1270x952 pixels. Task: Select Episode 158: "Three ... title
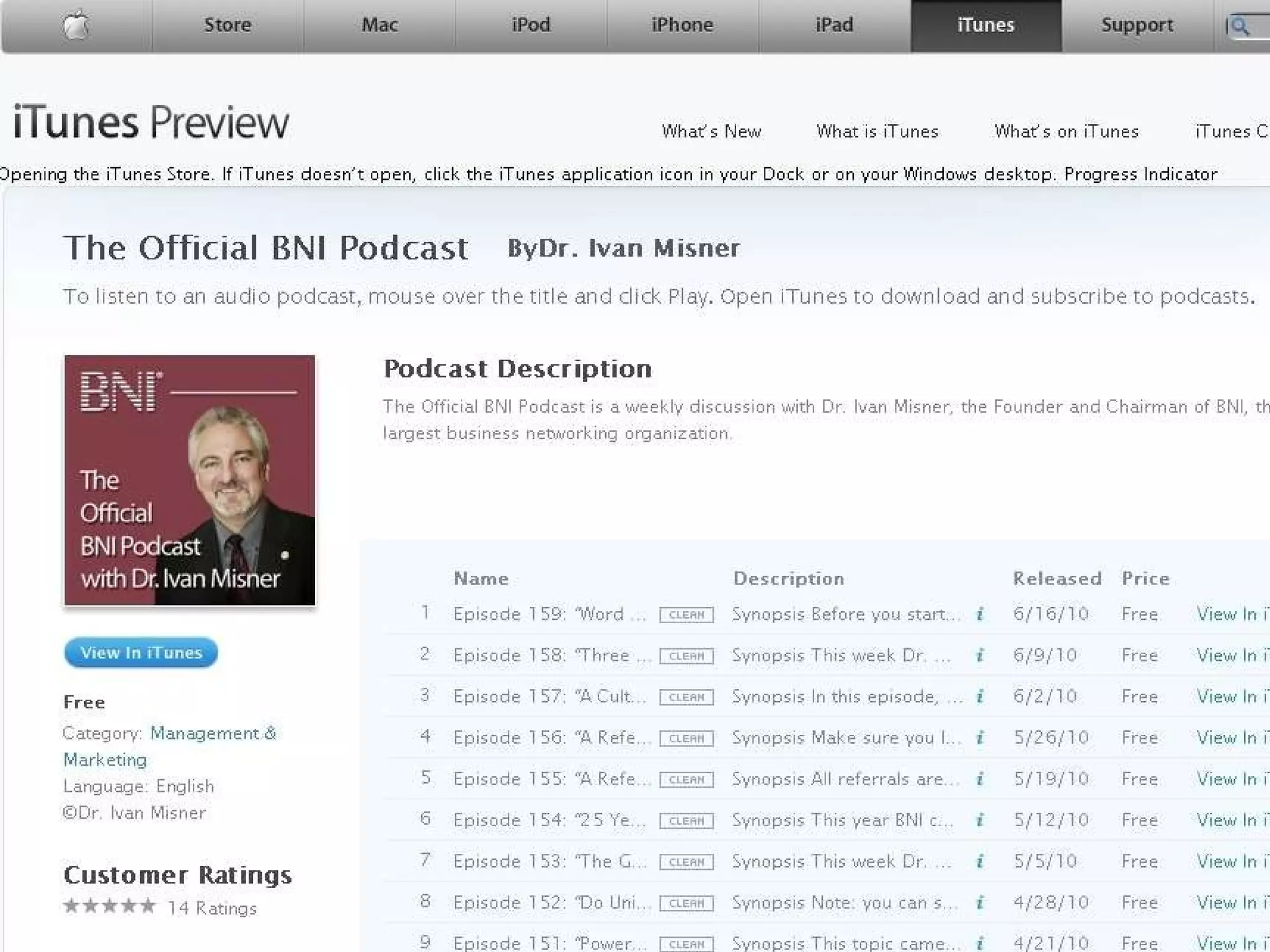click(552, 655)
